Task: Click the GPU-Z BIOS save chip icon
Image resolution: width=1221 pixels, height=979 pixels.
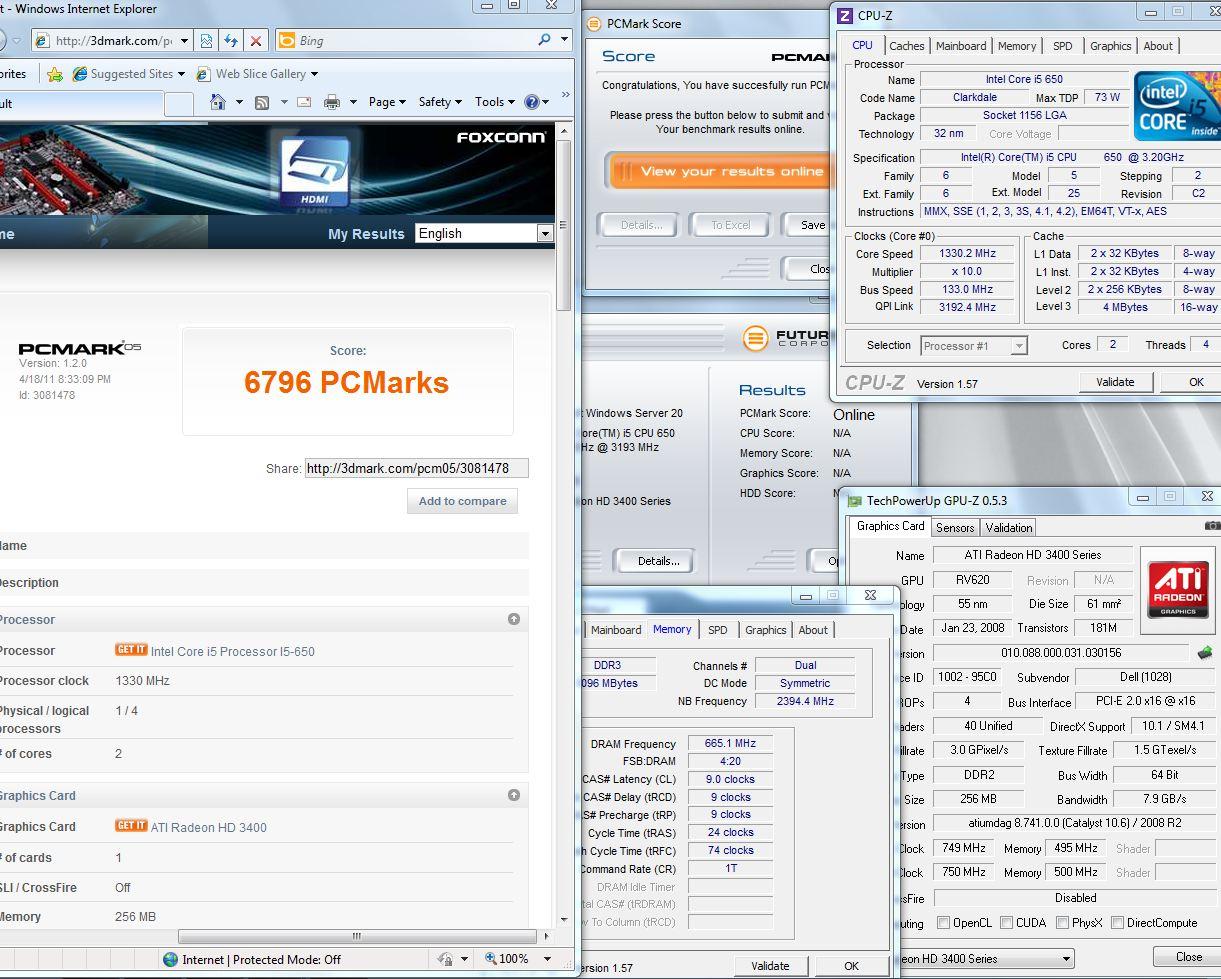Action: pyautogui.click(x=1205, y=653)
